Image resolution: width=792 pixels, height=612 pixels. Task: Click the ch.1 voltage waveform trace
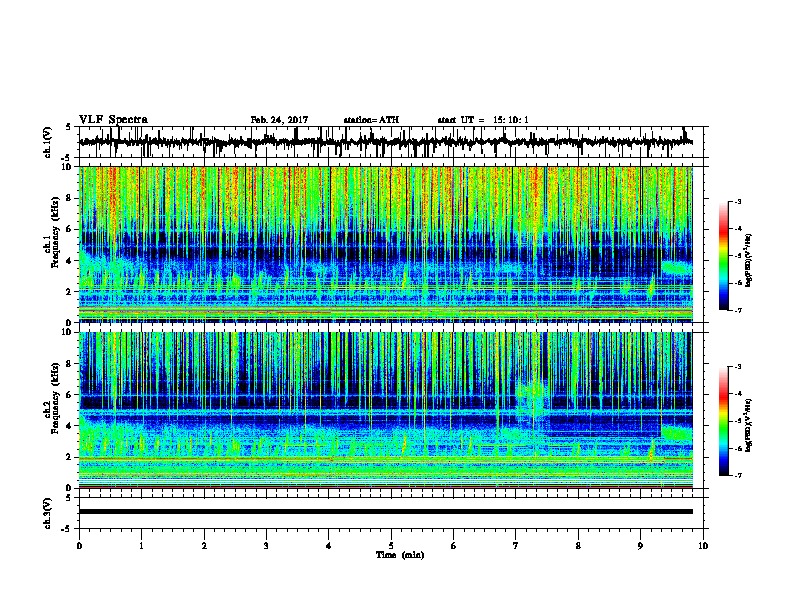click(x=385, y=142)
